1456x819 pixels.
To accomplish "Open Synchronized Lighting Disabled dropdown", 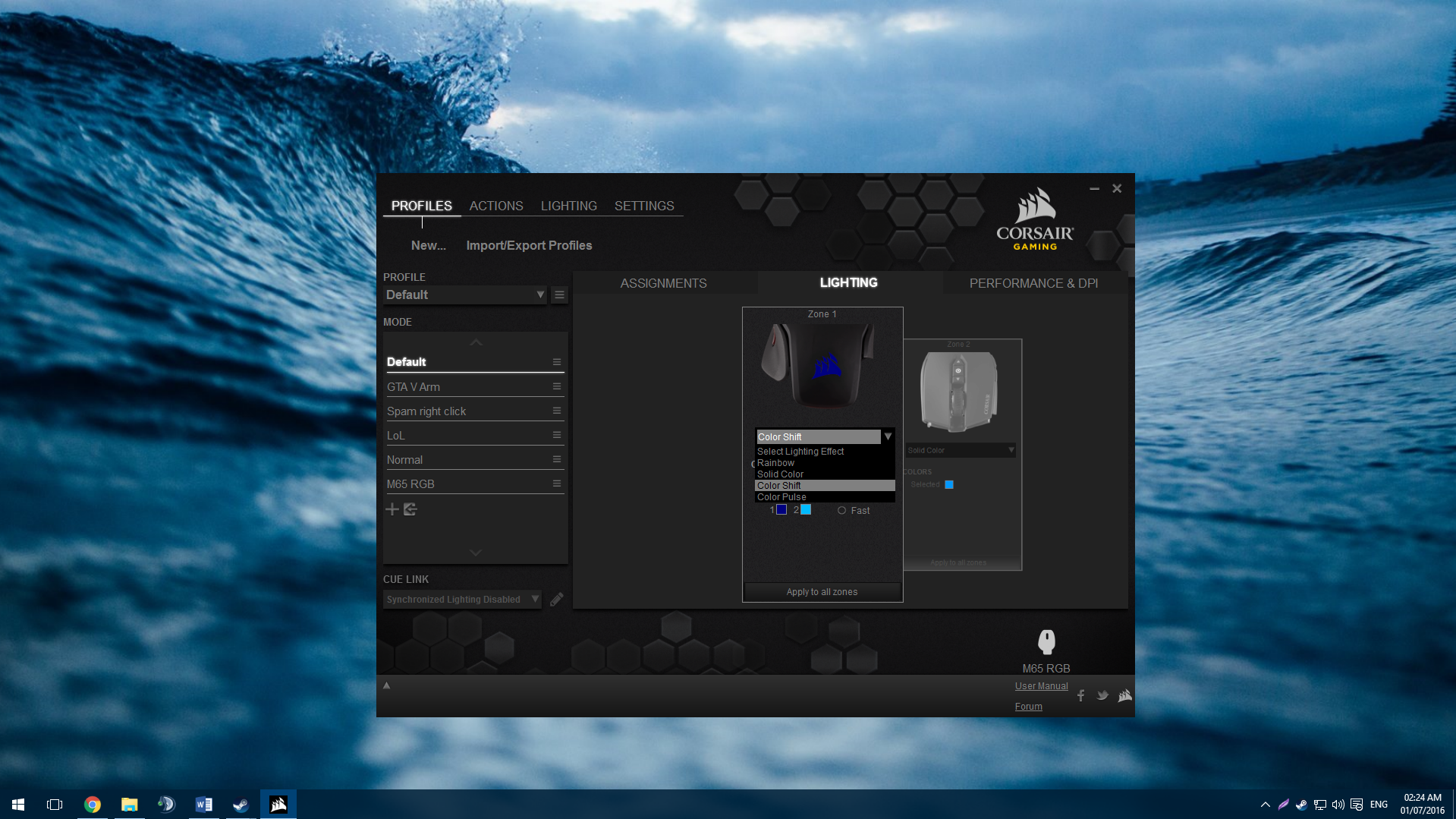I will point(462,600).
